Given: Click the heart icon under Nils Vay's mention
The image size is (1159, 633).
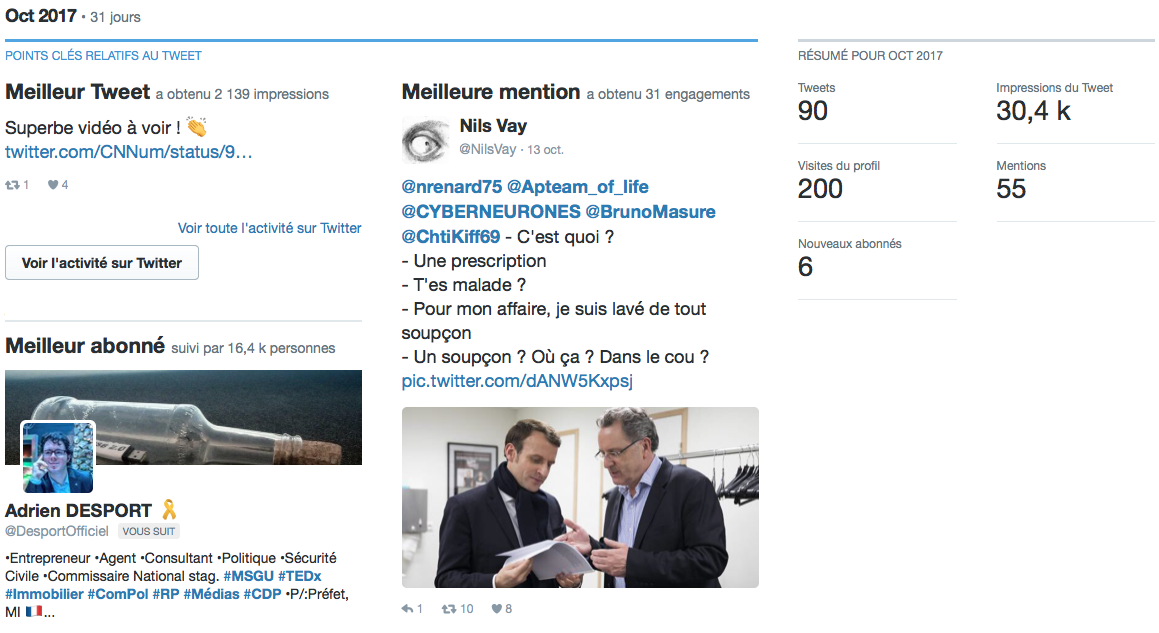Looking at the screenshot, I should click(x=496, y=609).
